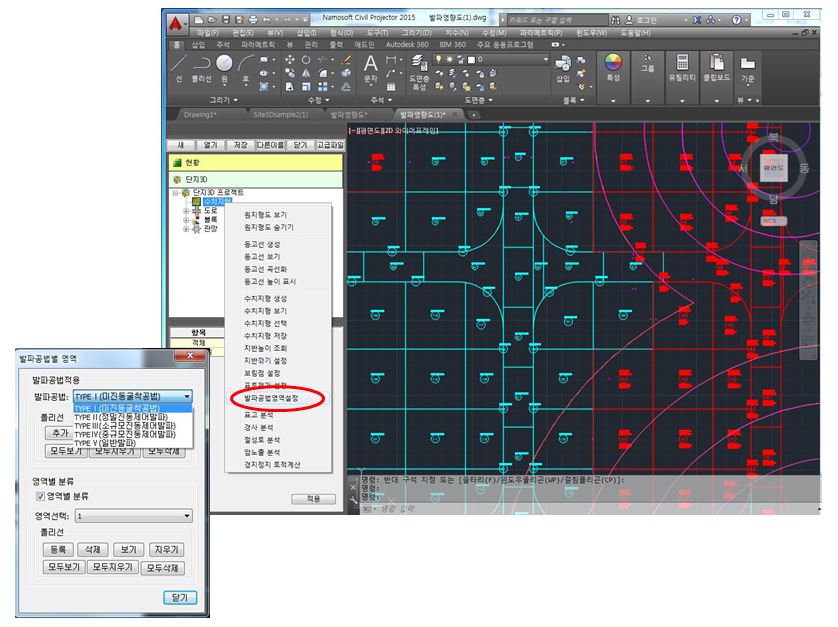This screenshot has height=627, width=838.
Task: Click the 닫기 button at the dialog bottom
Action: pyautogui.click(x=180, y=598)
